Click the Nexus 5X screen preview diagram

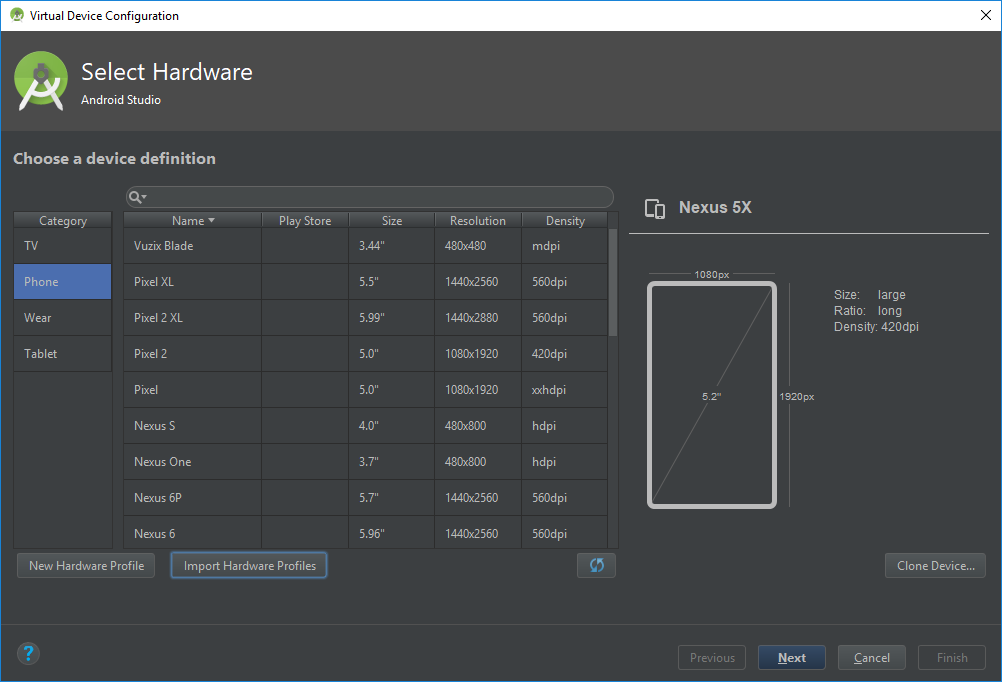(x=712, y=395)
